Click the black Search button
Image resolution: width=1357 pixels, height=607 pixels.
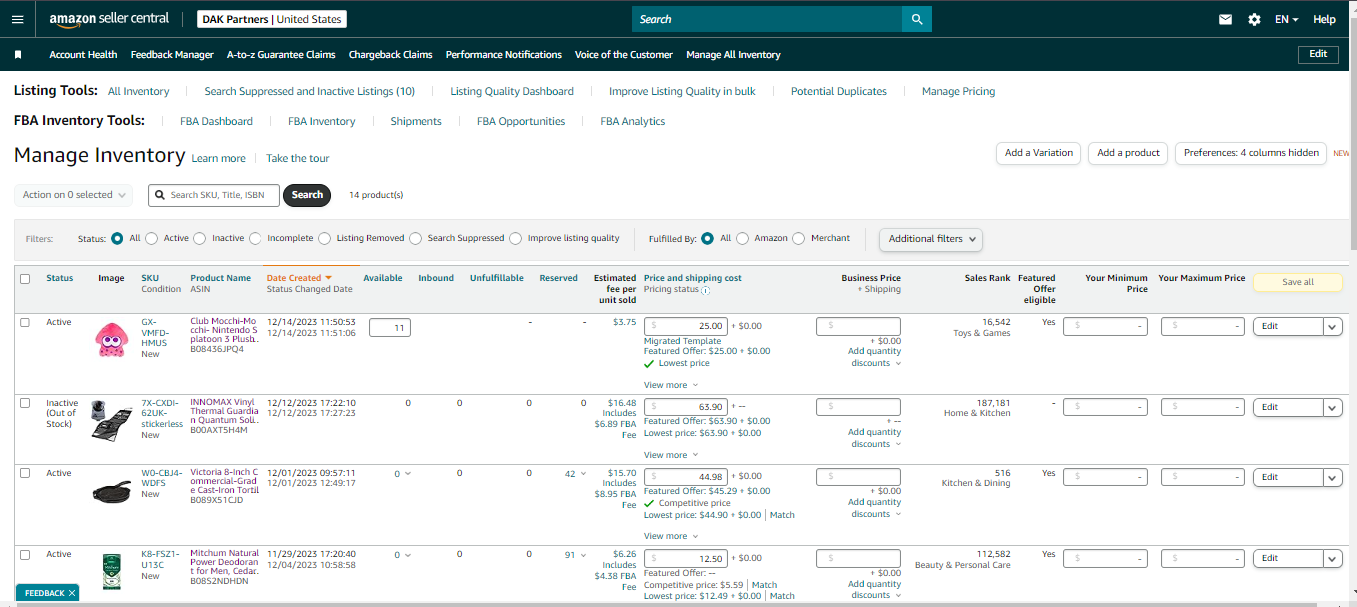point(307,195)
